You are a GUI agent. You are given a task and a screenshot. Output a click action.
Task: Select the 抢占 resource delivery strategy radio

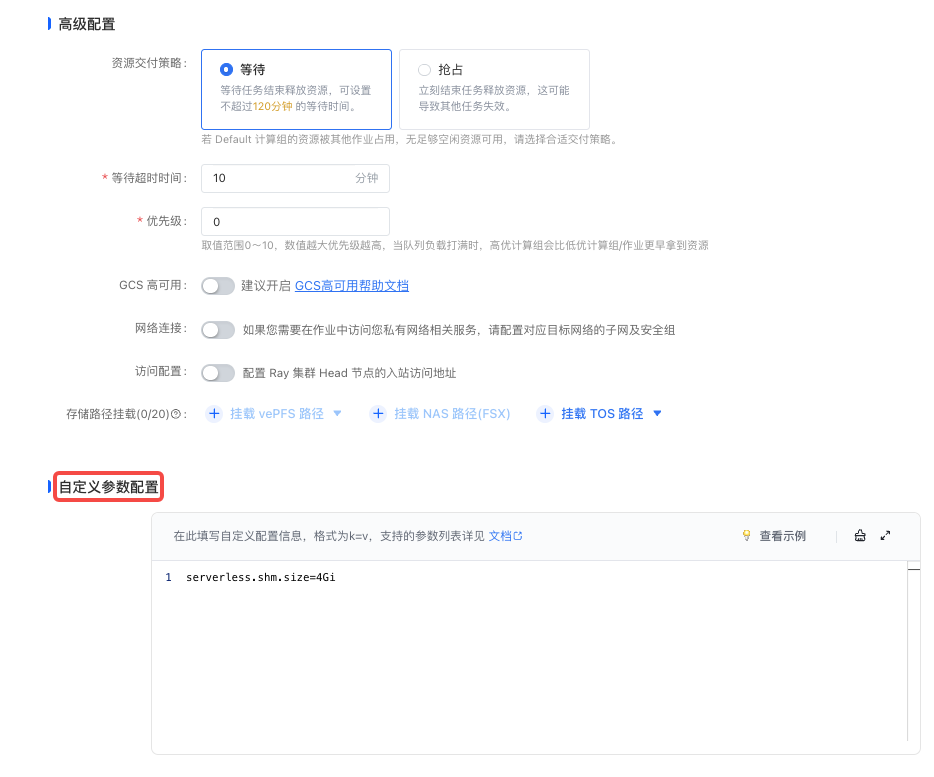424,70
